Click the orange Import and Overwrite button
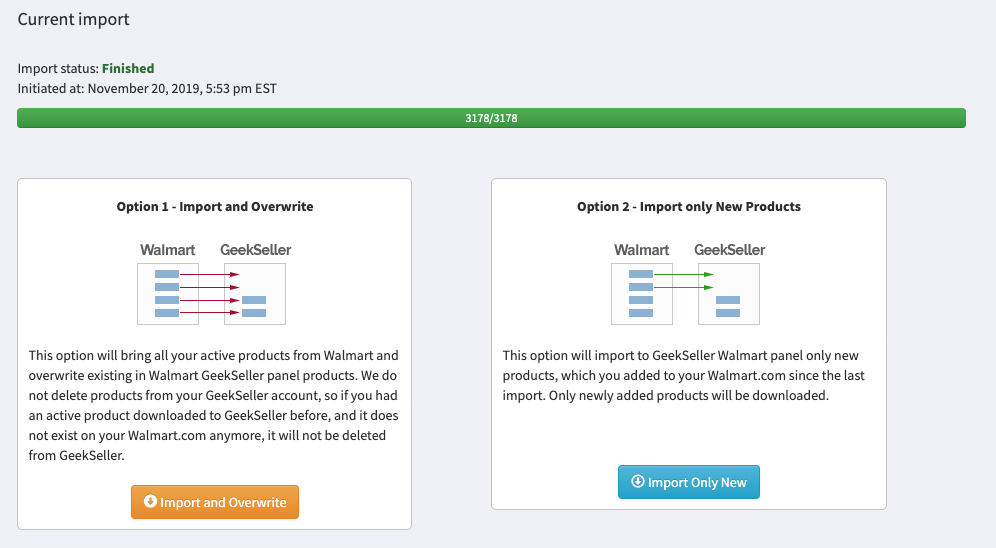The image size is (996, 548). (215, 502)
